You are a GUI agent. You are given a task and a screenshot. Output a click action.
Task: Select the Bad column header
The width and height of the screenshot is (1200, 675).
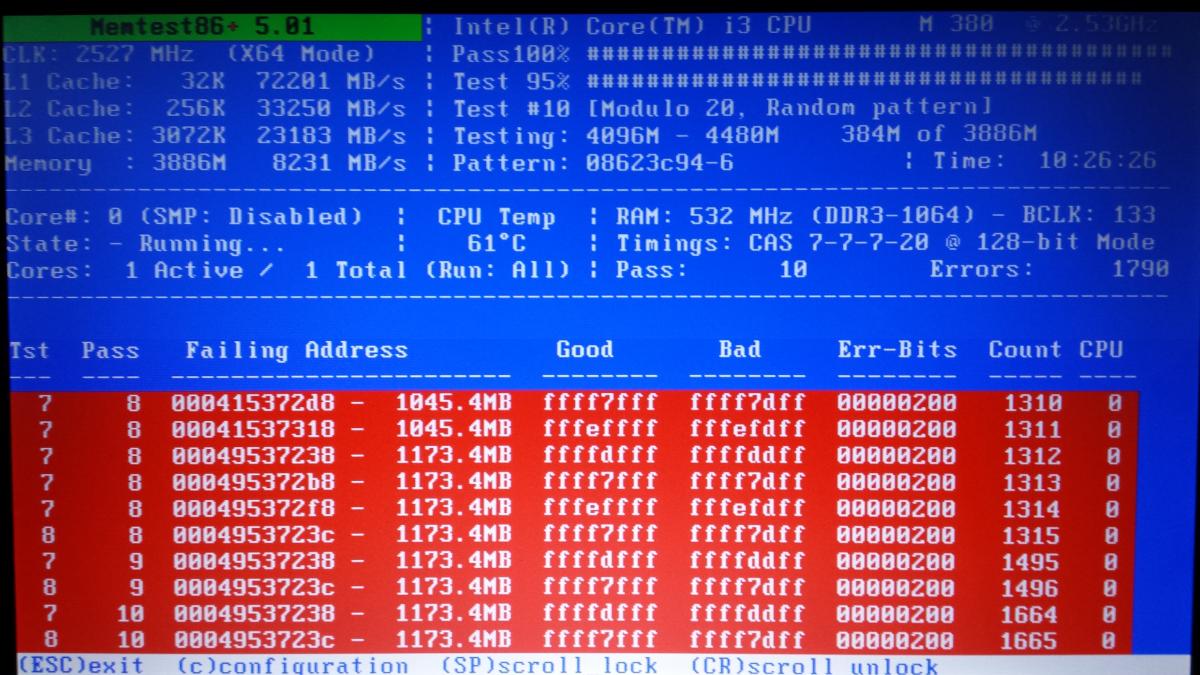tap(739, 349)
